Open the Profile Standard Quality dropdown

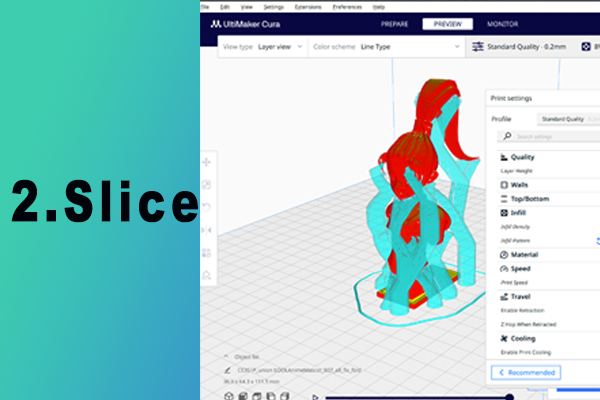pyautogui.click(x=567, y=118)
